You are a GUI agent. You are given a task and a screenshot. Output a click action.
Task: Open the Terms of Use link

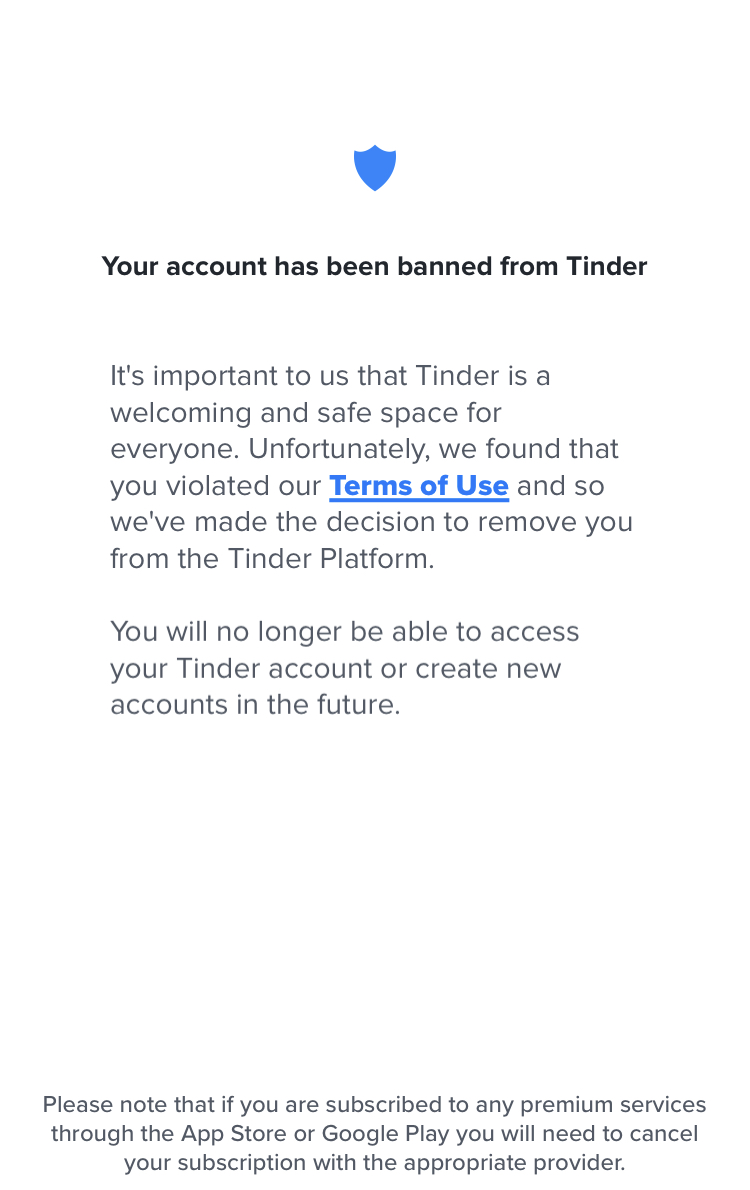click(419, 486)
